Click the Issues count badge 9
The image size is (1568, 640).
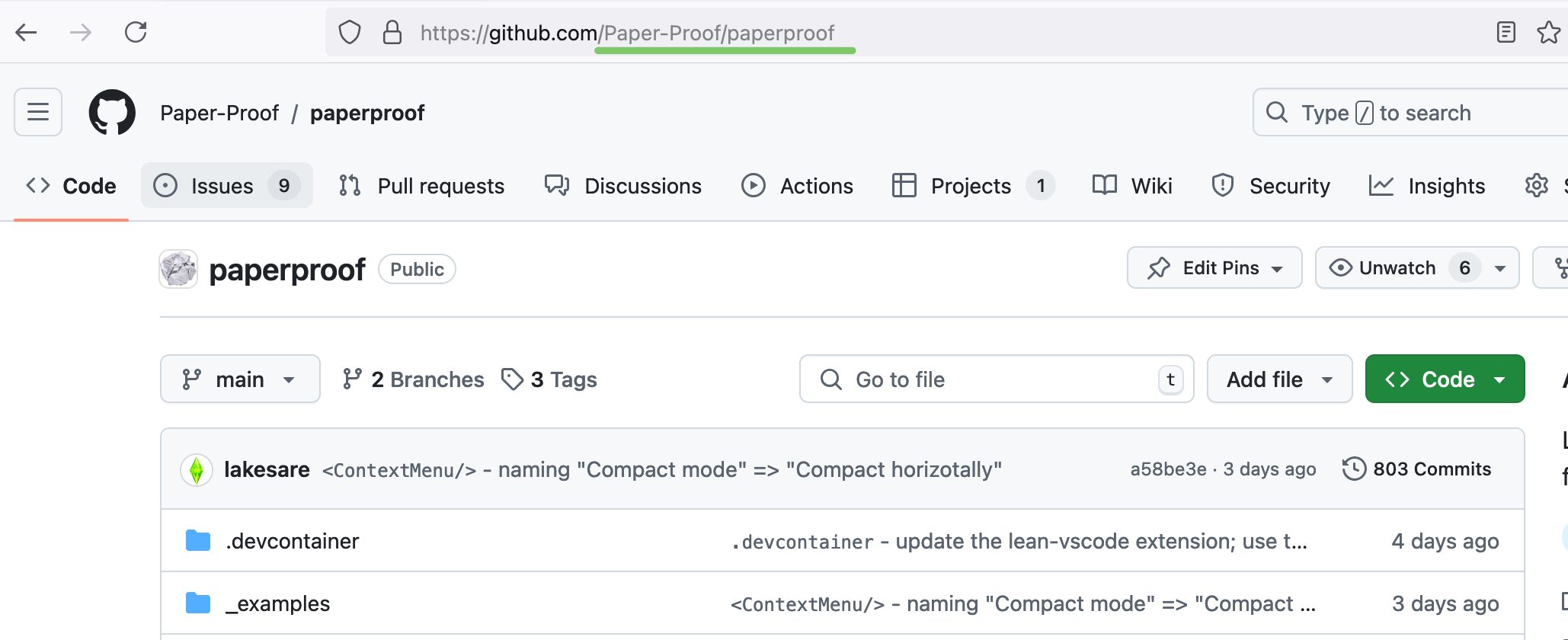(284, 186)
